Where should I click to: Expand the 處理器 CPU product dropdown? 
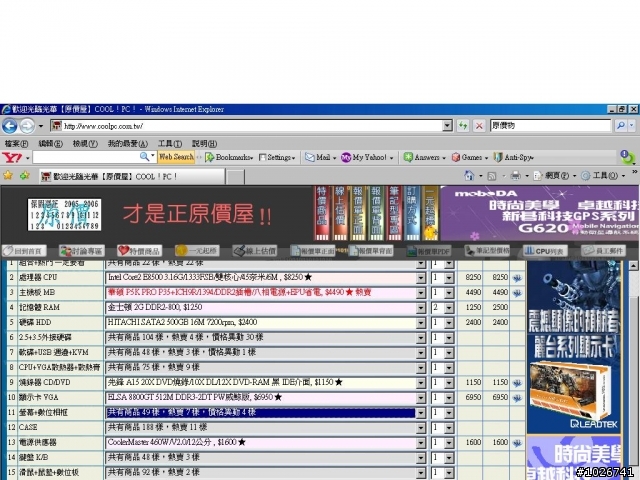pyautogui.click(x=420, y=278)
